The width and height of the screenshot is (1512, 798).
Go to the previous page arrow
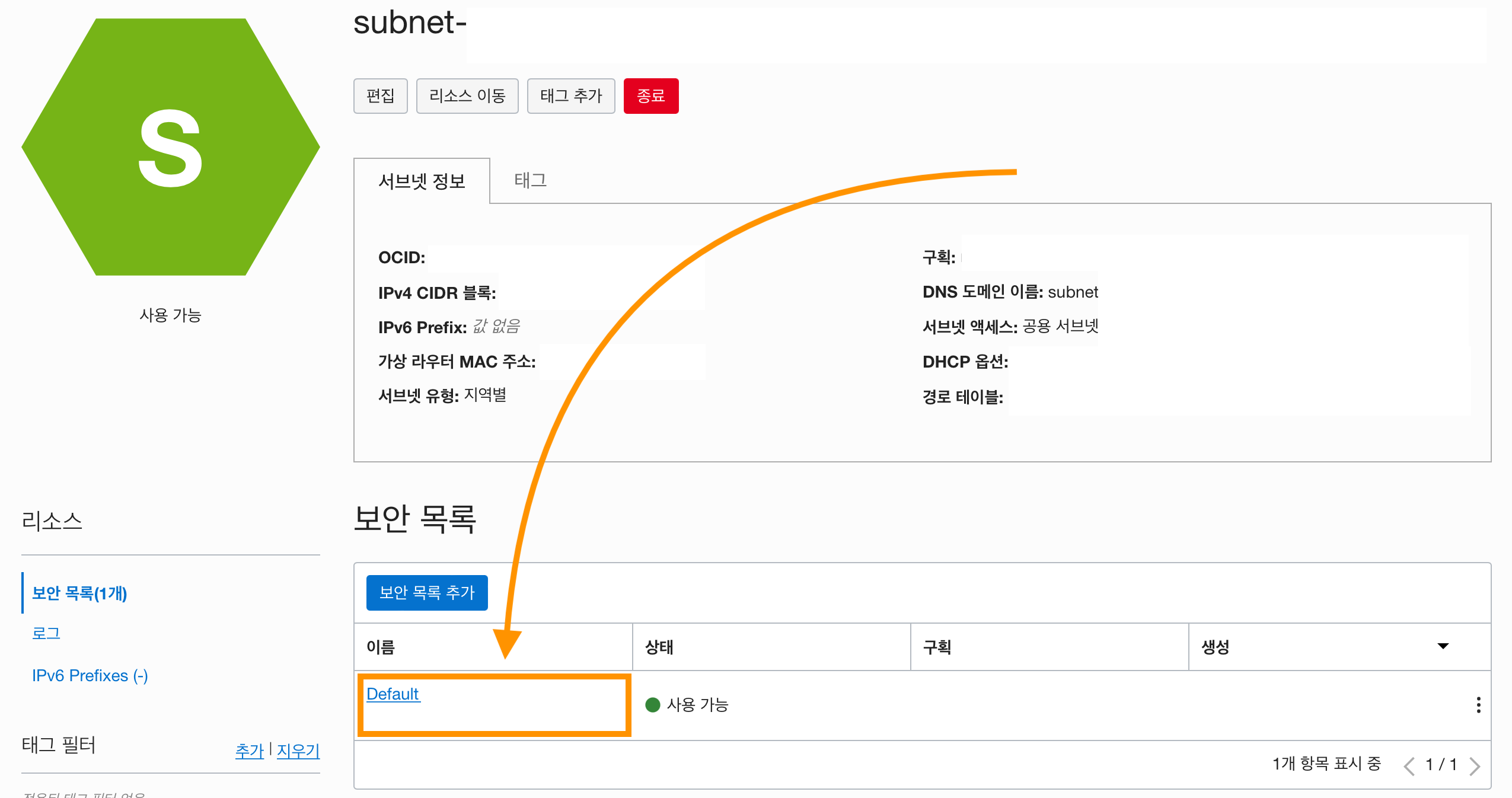(x=1409, y=765)
